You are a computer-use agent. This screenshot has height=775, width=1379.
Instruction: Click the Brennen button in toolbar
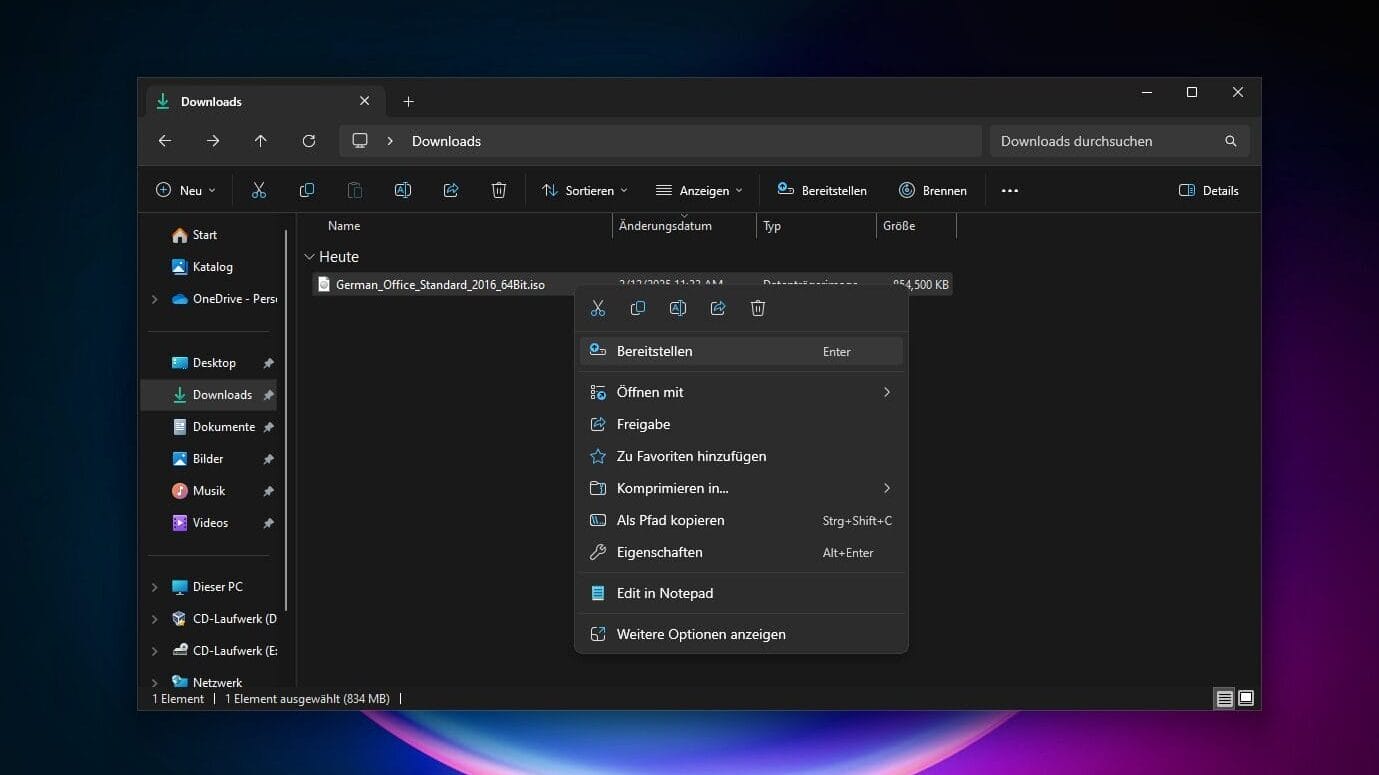click(933, 190)
